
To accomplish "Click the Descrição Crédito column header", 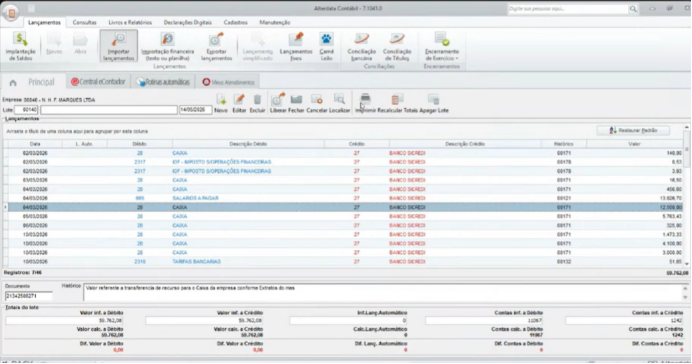I will point(465,144).
